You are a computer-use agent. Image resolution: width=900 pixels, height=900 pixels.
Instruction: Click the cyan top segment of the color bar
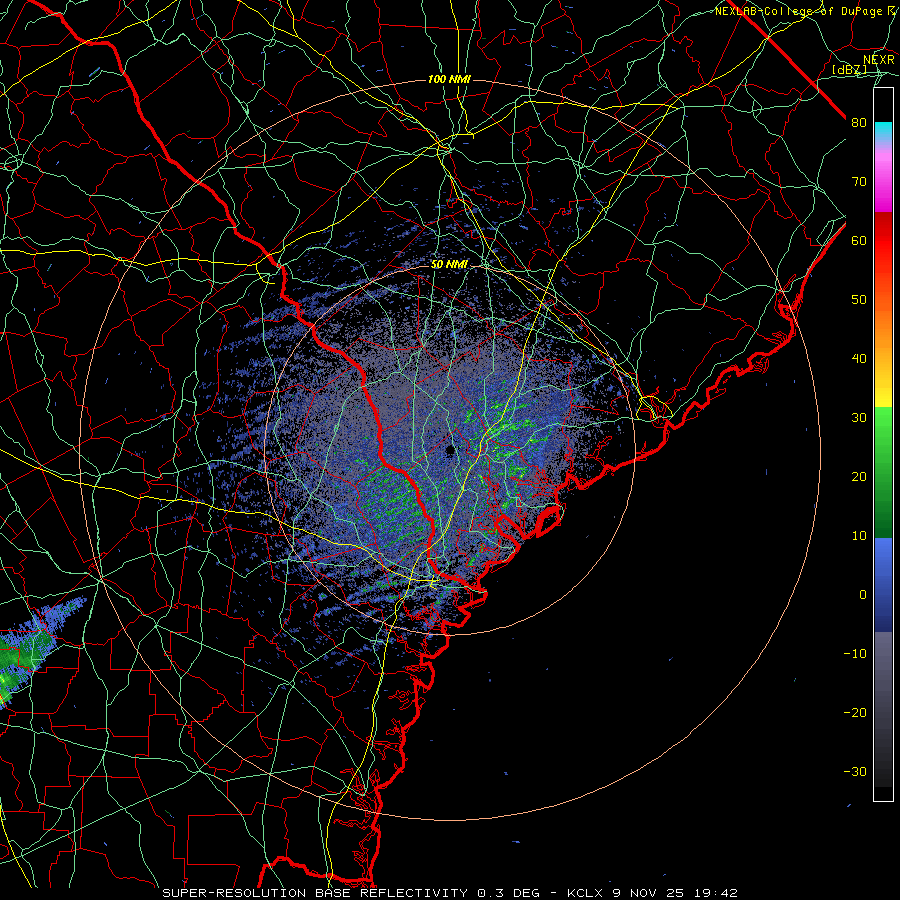pyautogui.click(x=883, y=131)
